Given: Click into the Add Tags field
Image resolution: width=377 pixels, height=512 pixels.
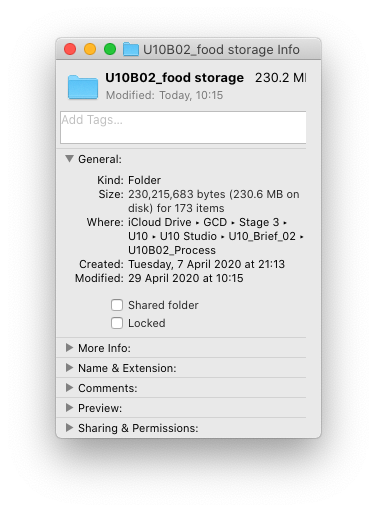Looking at the screenshot, I should [183, 128].
